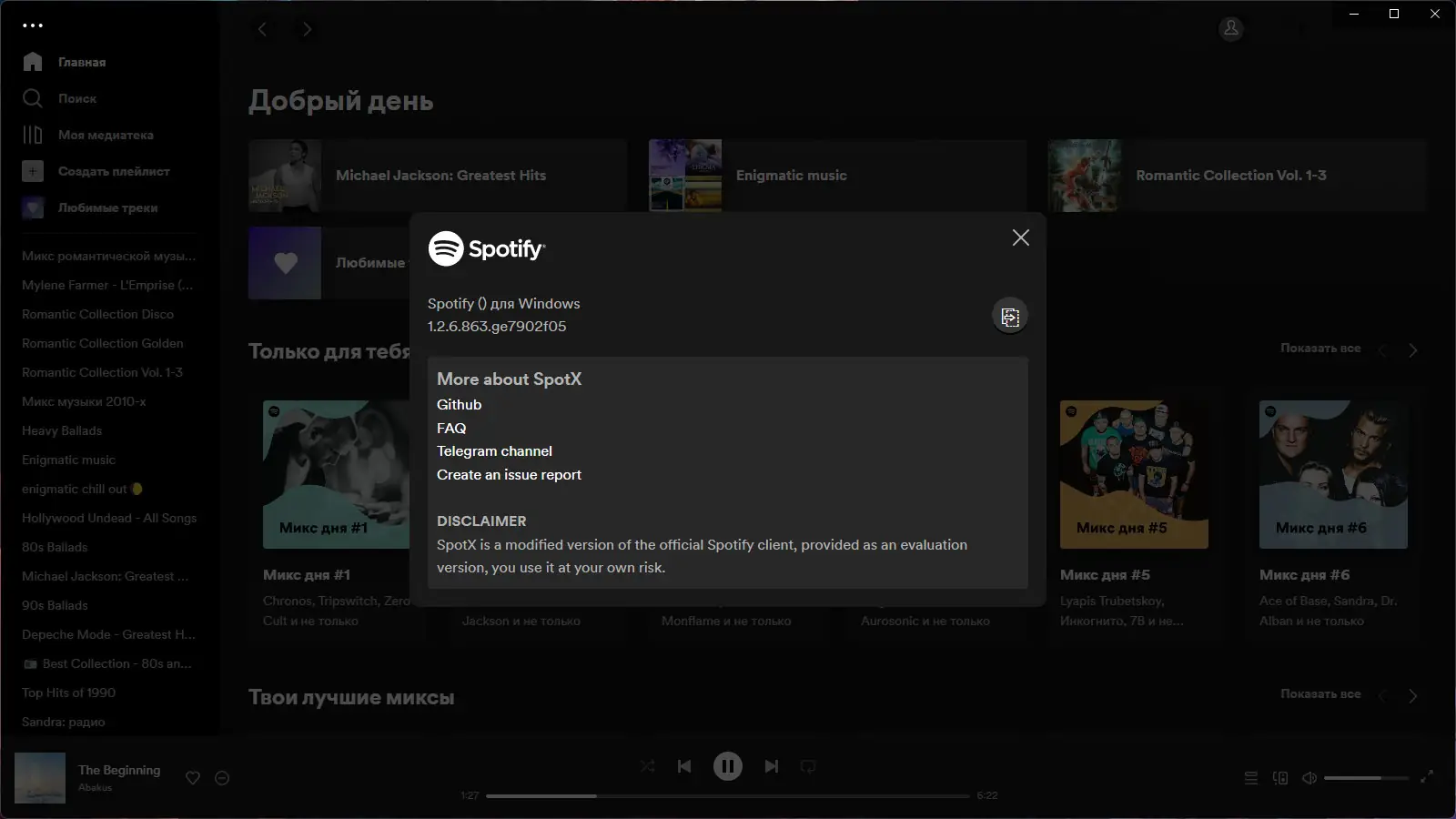Open the Любимые треки heart card
This screenshot has height=819, width=1456.
point(329,263)
